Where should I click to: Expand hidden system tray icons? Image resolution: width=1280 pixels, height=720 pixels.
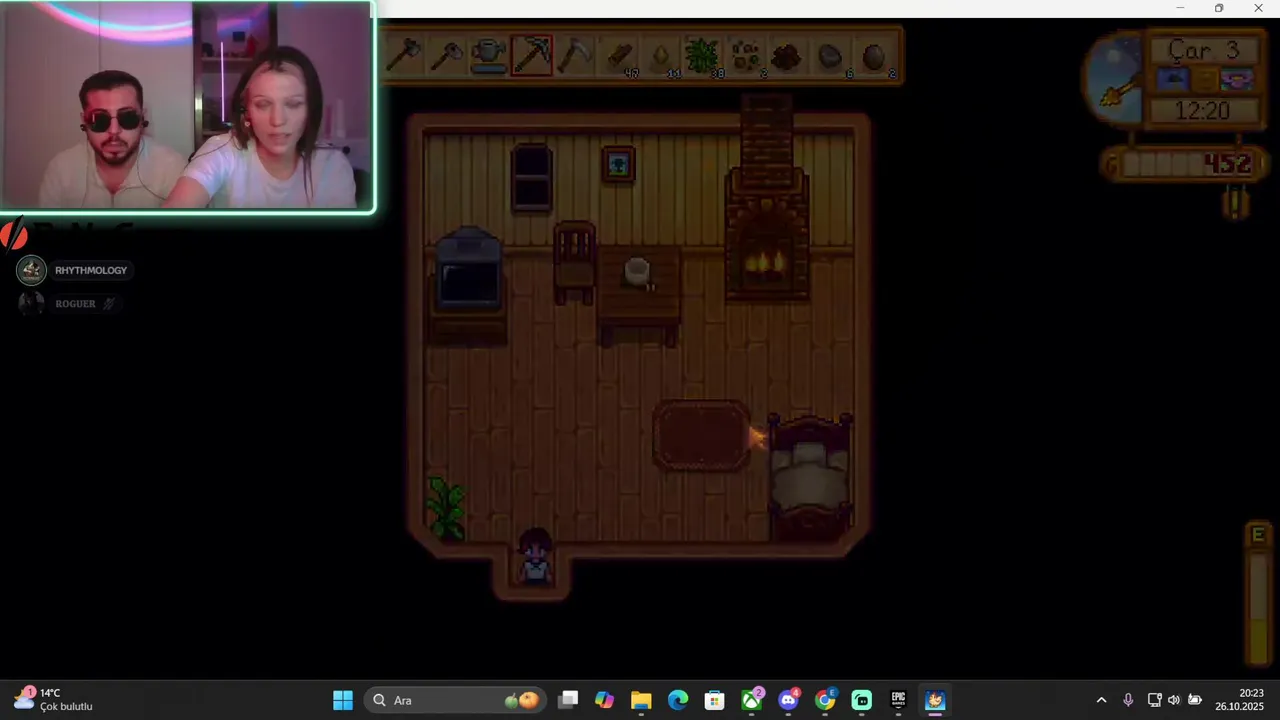[1101, 700]
